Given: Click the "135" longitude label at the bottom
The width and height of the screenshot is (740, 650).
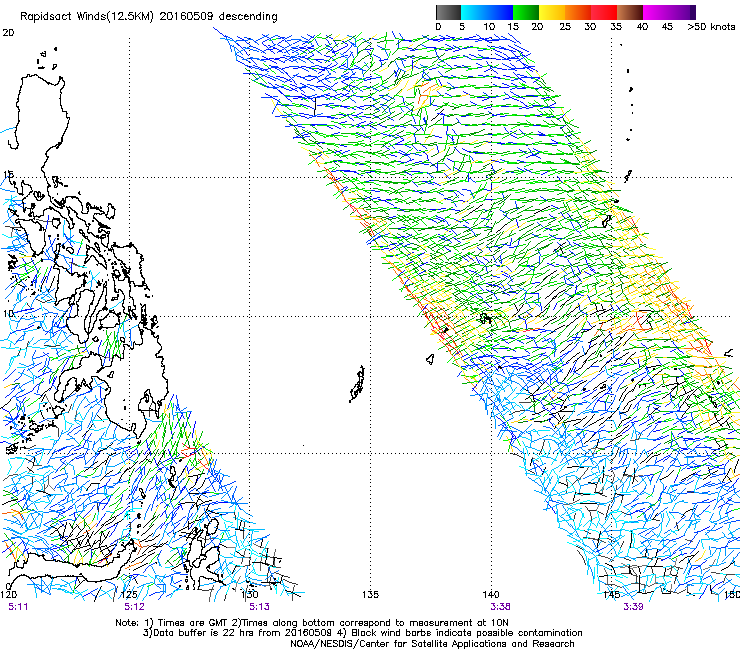Looking at the screenshot, I should point(370,595).
